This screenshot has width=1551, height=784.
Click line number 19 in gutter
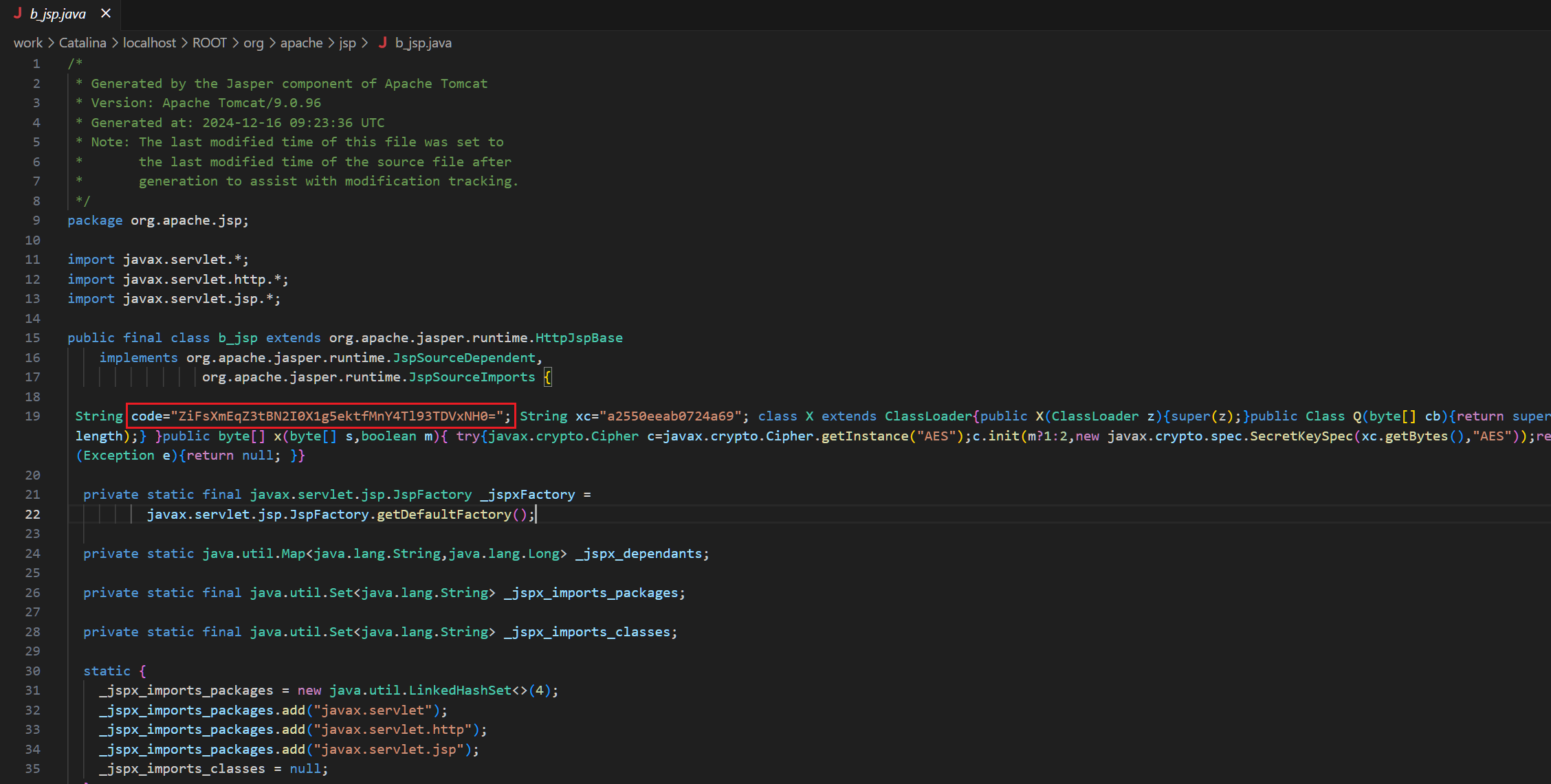point(32,416)
